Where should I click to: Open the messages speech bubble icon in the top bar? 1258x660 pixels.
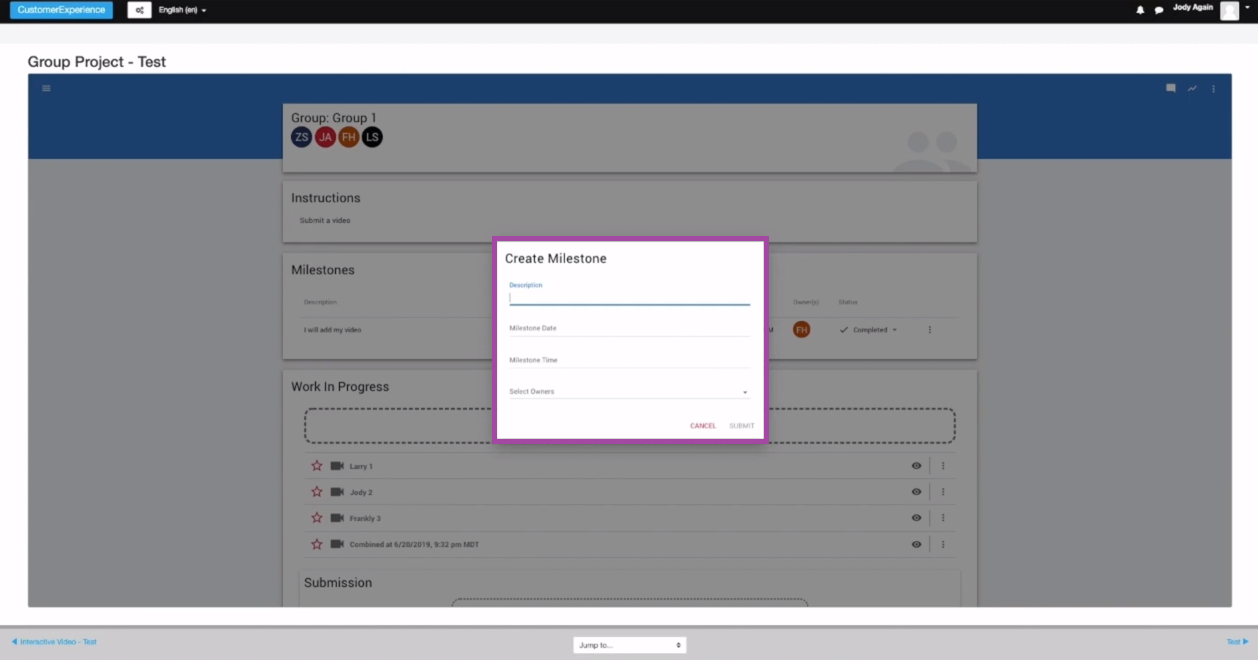(x=1159, y=10)
